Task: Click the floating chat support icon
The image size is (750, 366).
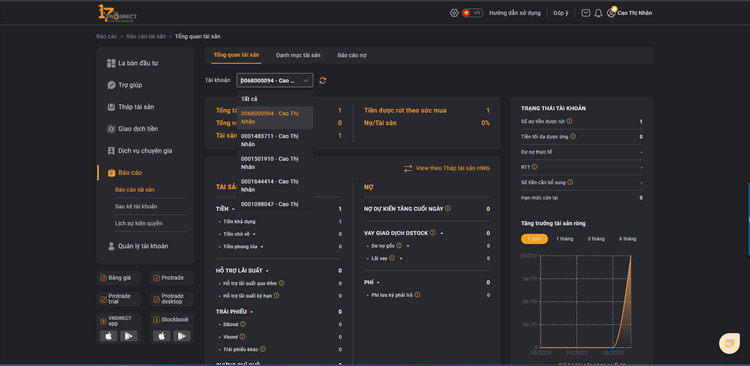Action: [x=729, y=343]
